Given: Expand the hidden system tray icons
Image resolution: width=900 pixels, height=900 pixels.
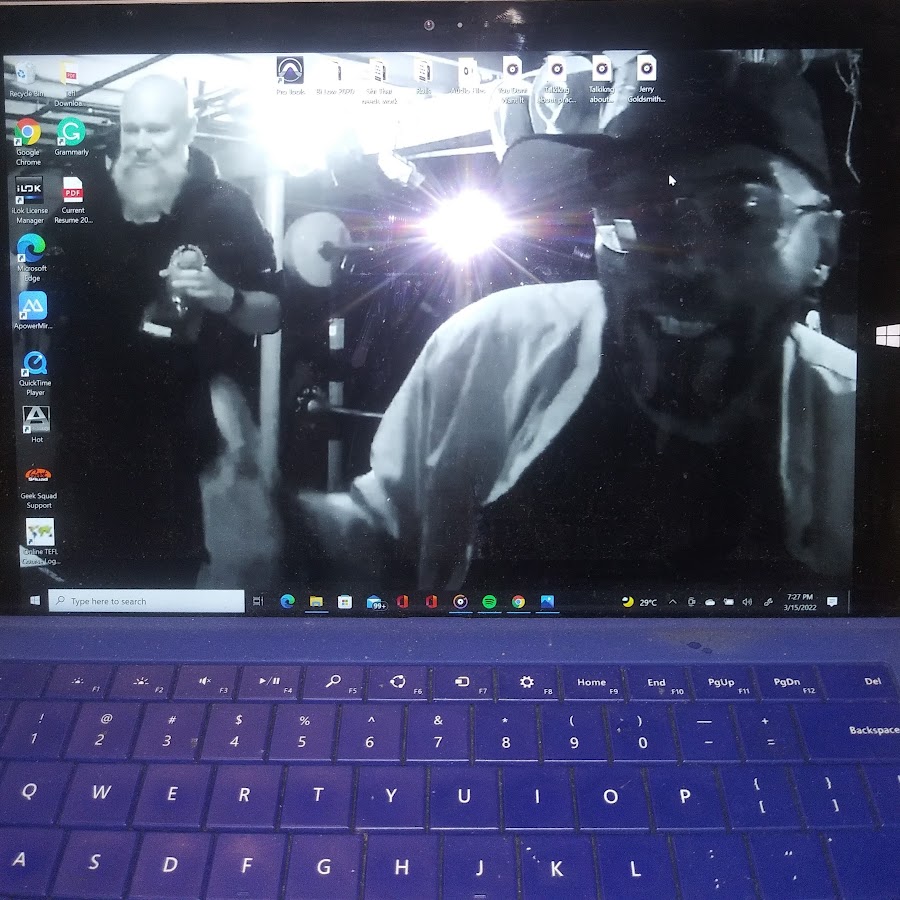Looking at the screenshot, I should click(673, 602).
